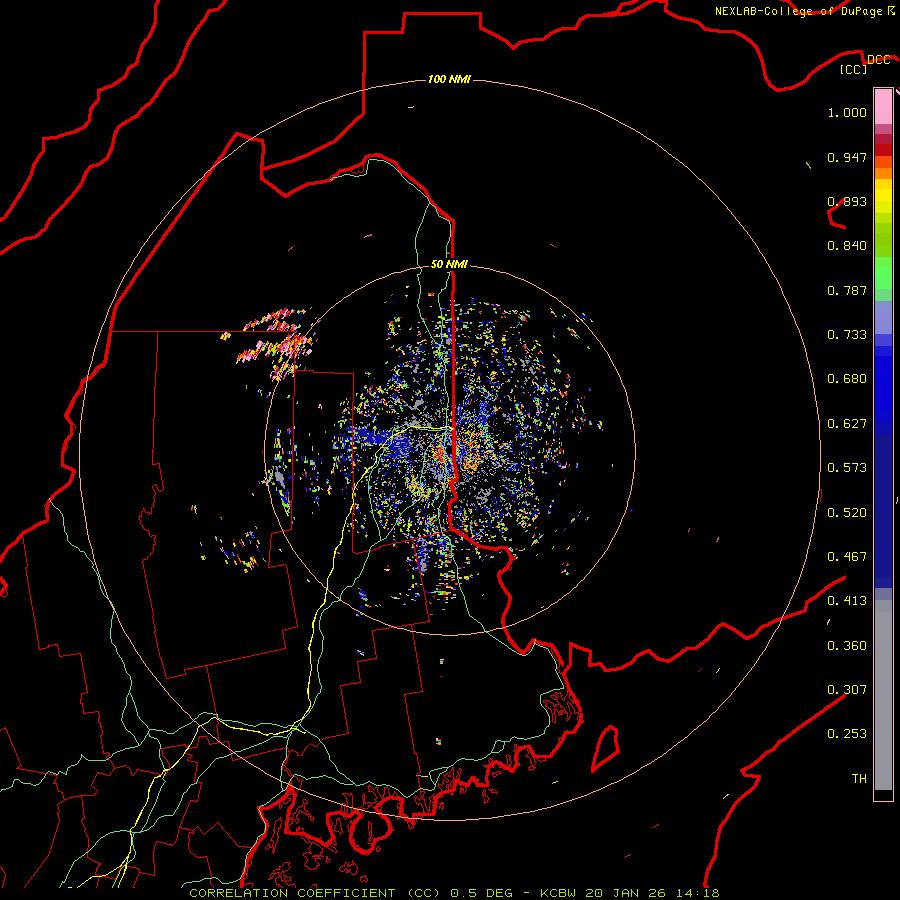Click the 0.253 legend value
900x900 pixels.
(847, 734)
